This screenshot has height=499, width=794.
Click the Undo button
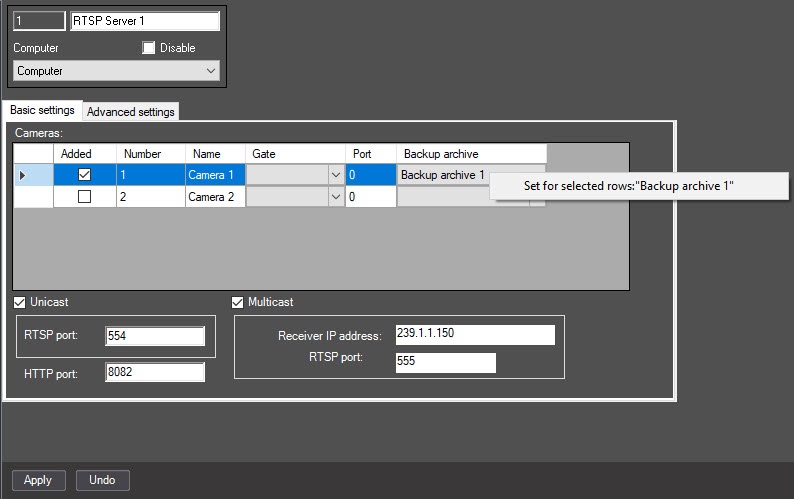pyautogui.click(x=103, y=480)
